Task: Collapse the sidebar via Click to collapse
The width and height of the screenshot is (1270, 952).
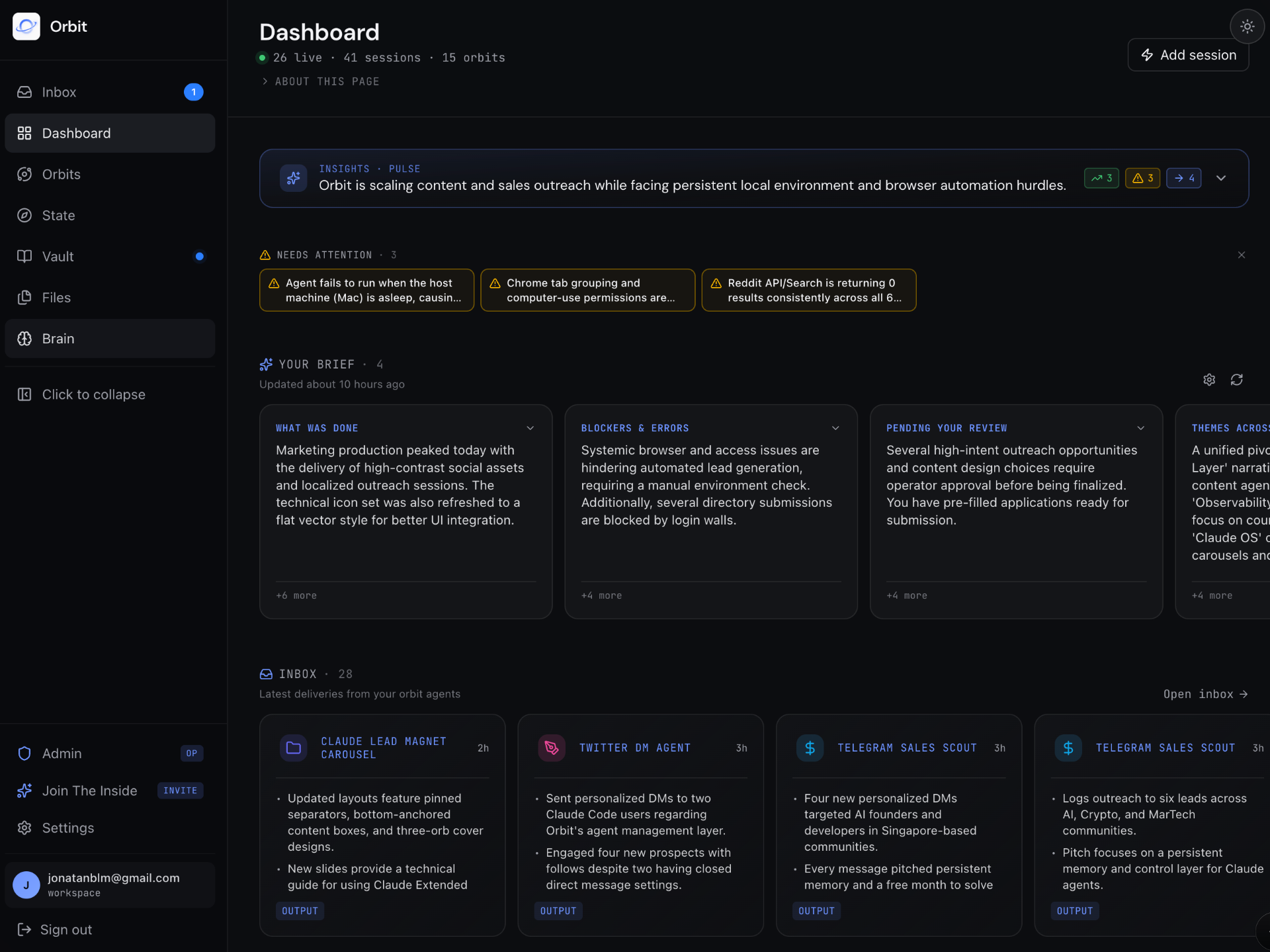Action: click(x=110, y=394)
